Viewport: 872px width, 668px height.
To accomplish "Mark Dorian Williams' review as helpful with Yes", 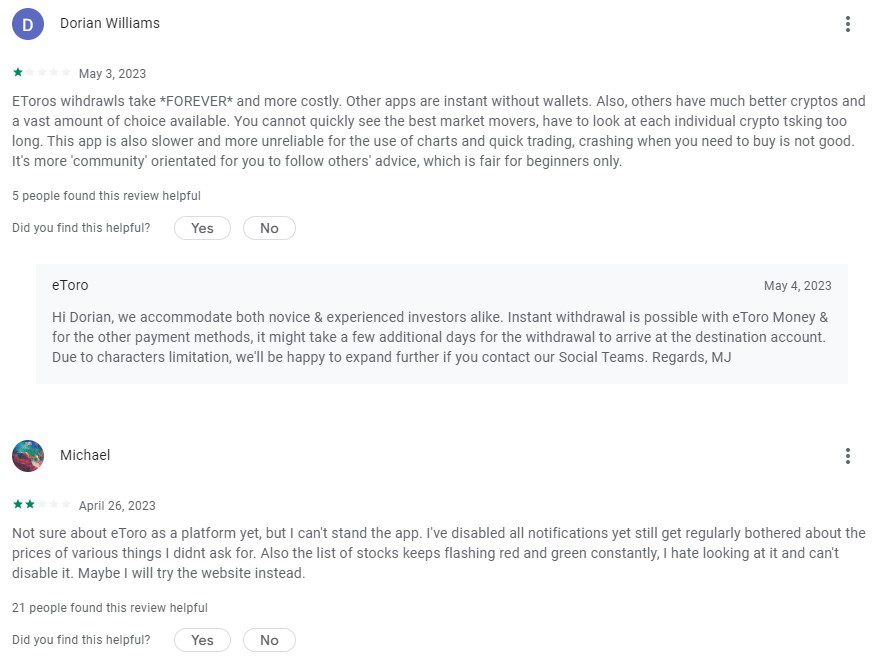I will 202,228.
